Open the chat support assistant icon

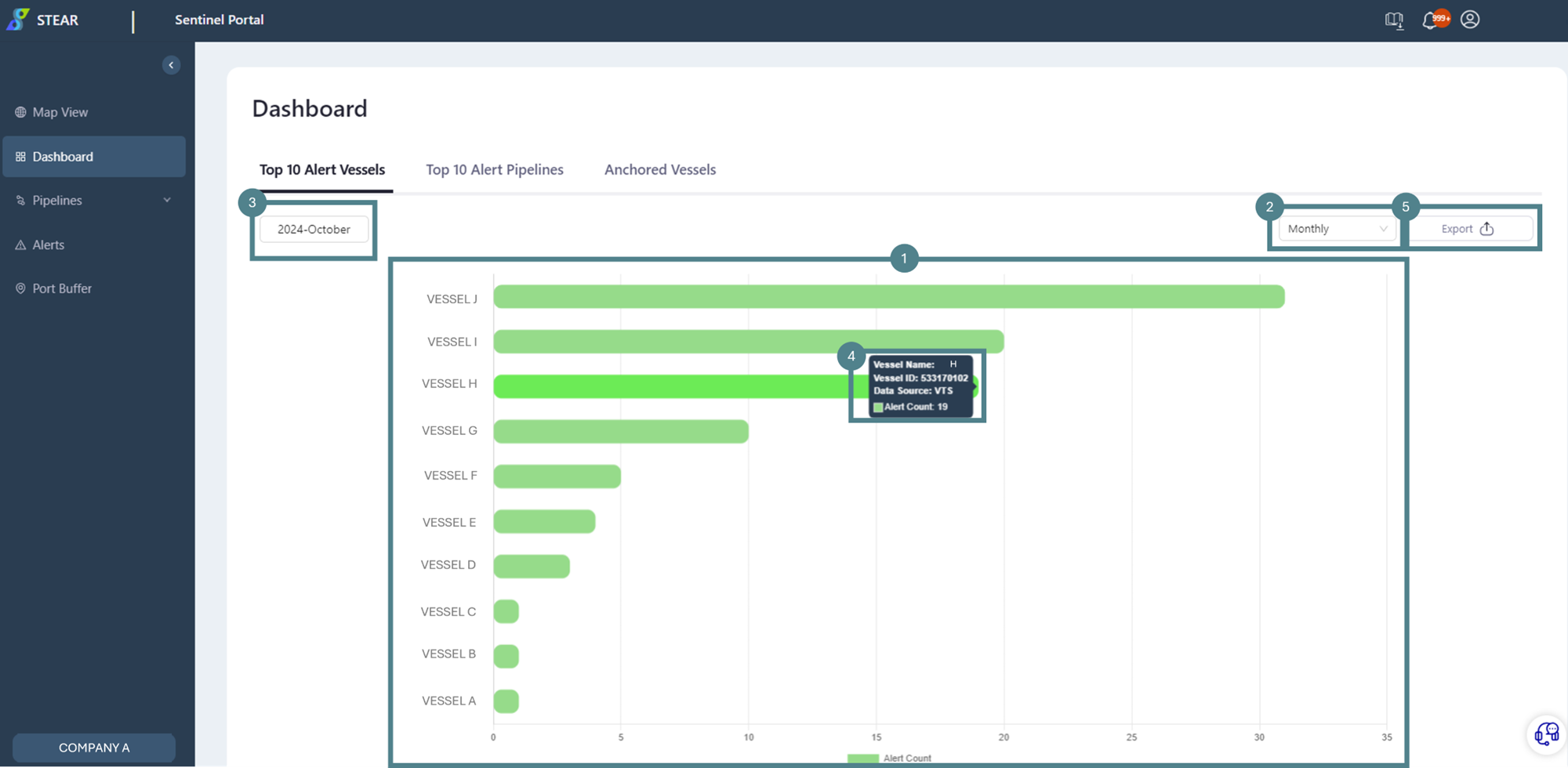pos(1546,734)
